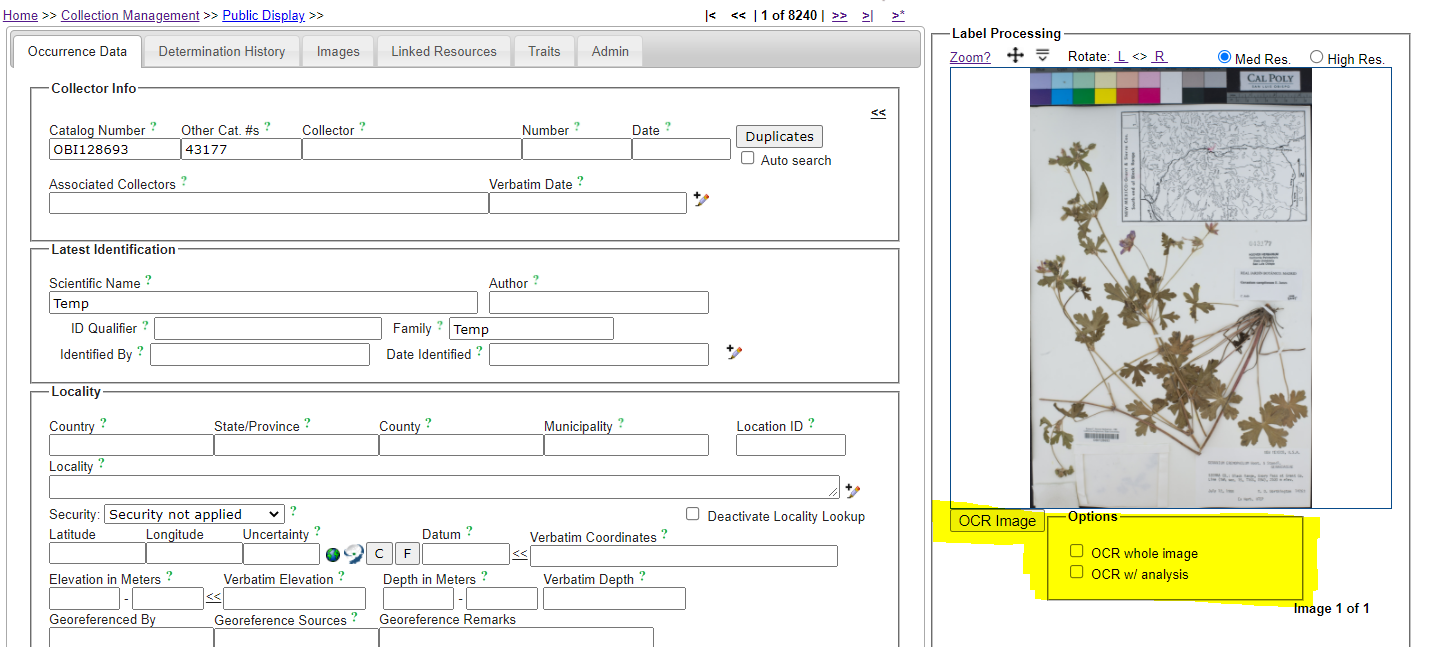Select Med Res. image resolution
The height and width of the screenshot is (647, 1445).
(x=1225, y=57)
